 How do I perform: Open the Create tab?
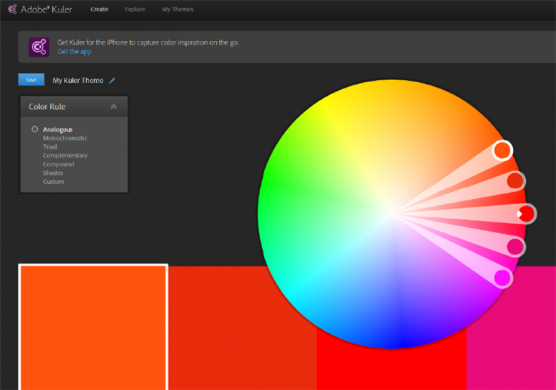pos(99,9)
